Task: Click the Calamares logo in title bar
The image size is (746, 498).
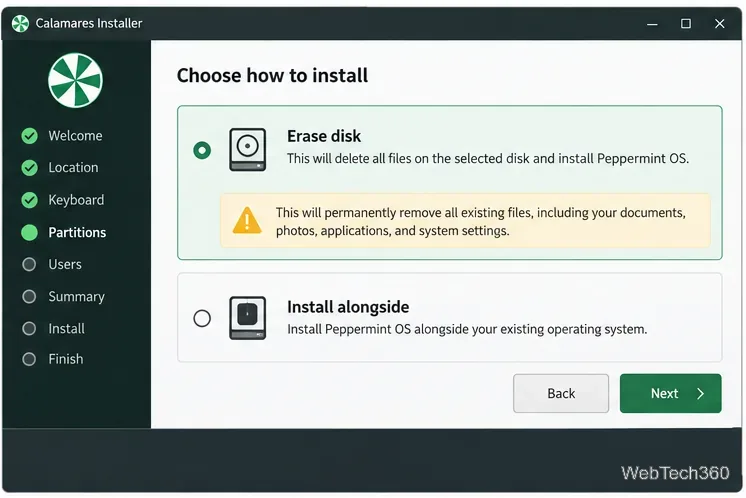Action: 20,23
